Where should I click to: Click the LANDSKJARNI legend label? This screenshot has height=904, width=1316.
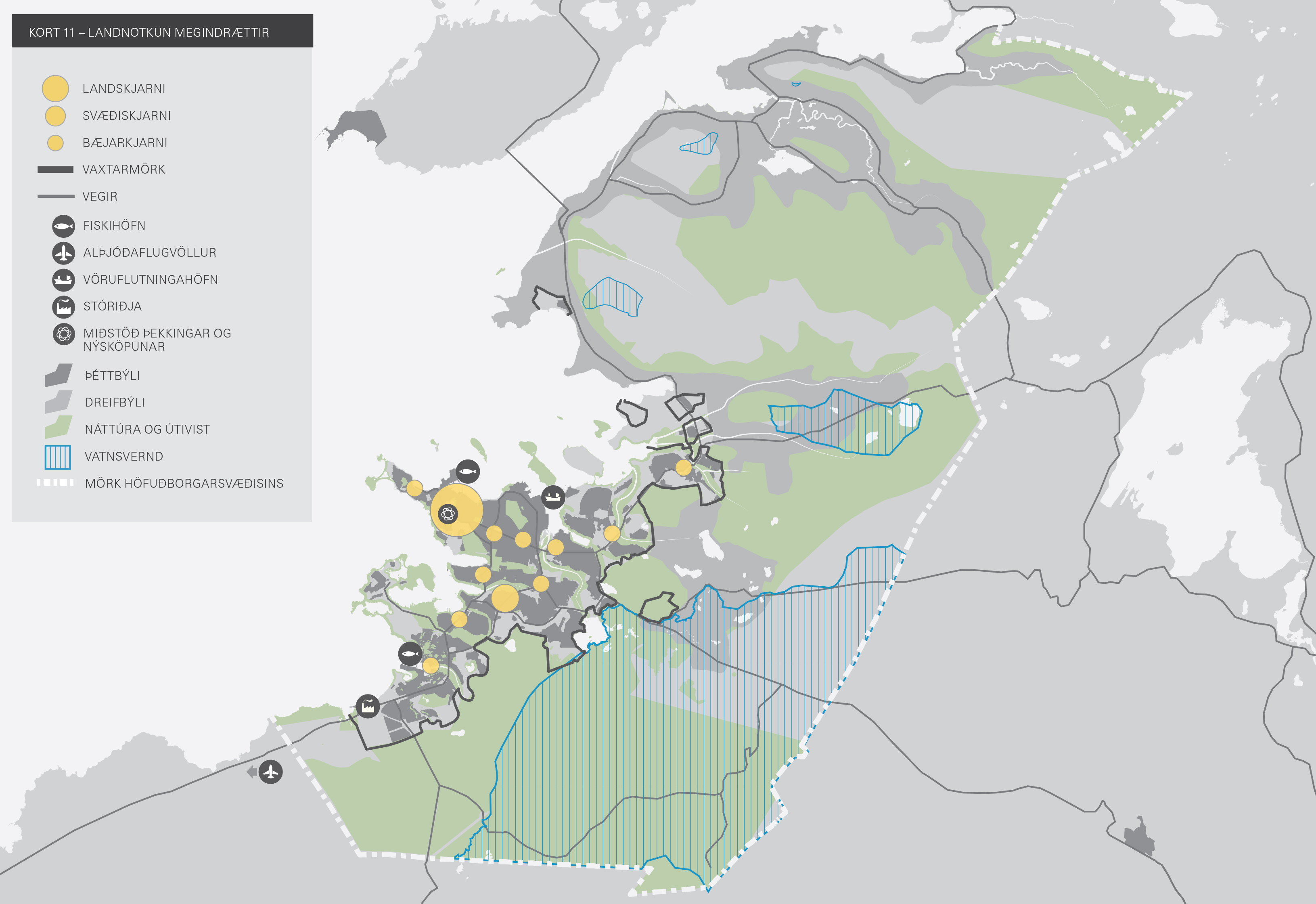[124, 89]
